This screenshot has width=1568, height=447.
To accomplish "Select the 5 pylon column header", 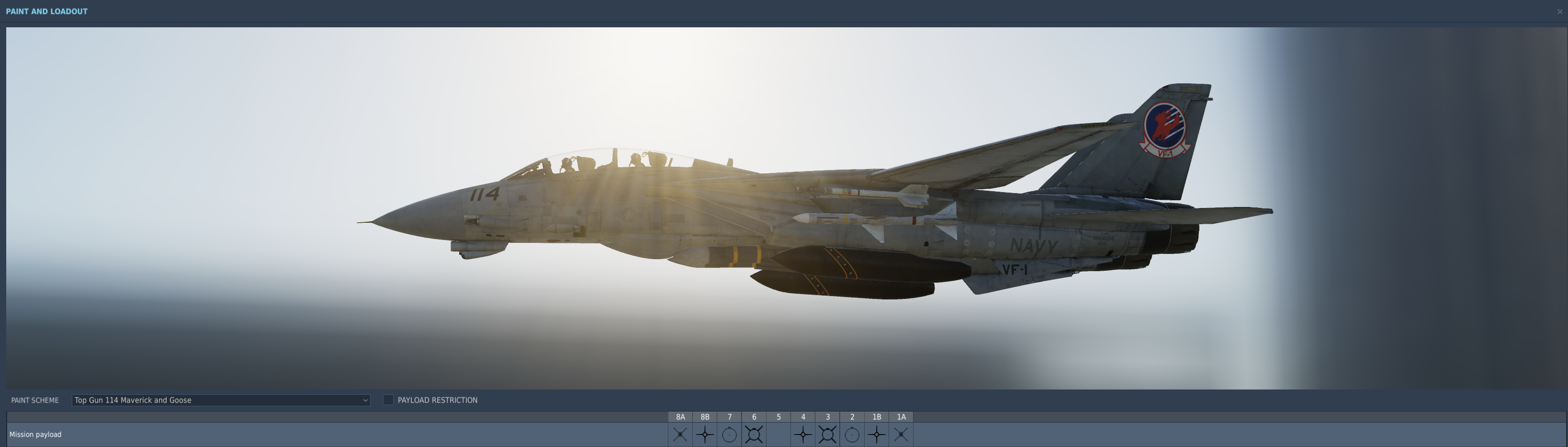I will point(778,417).
